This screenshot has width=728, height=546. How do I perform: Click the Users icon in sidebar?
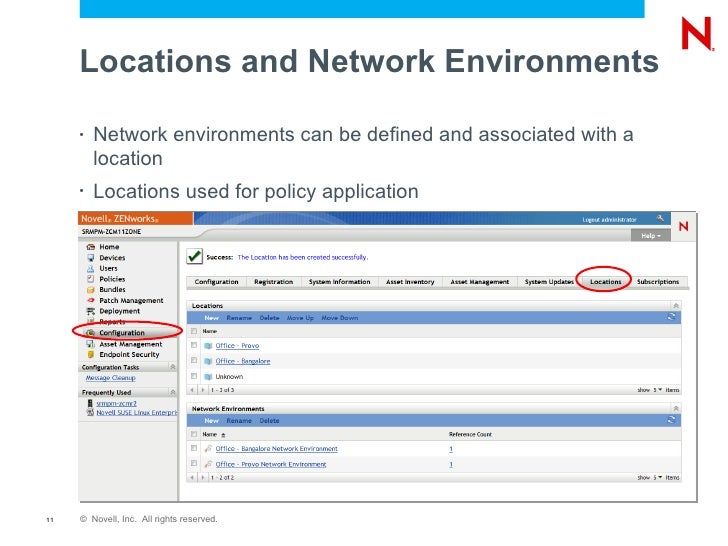[x=91, y=268]
